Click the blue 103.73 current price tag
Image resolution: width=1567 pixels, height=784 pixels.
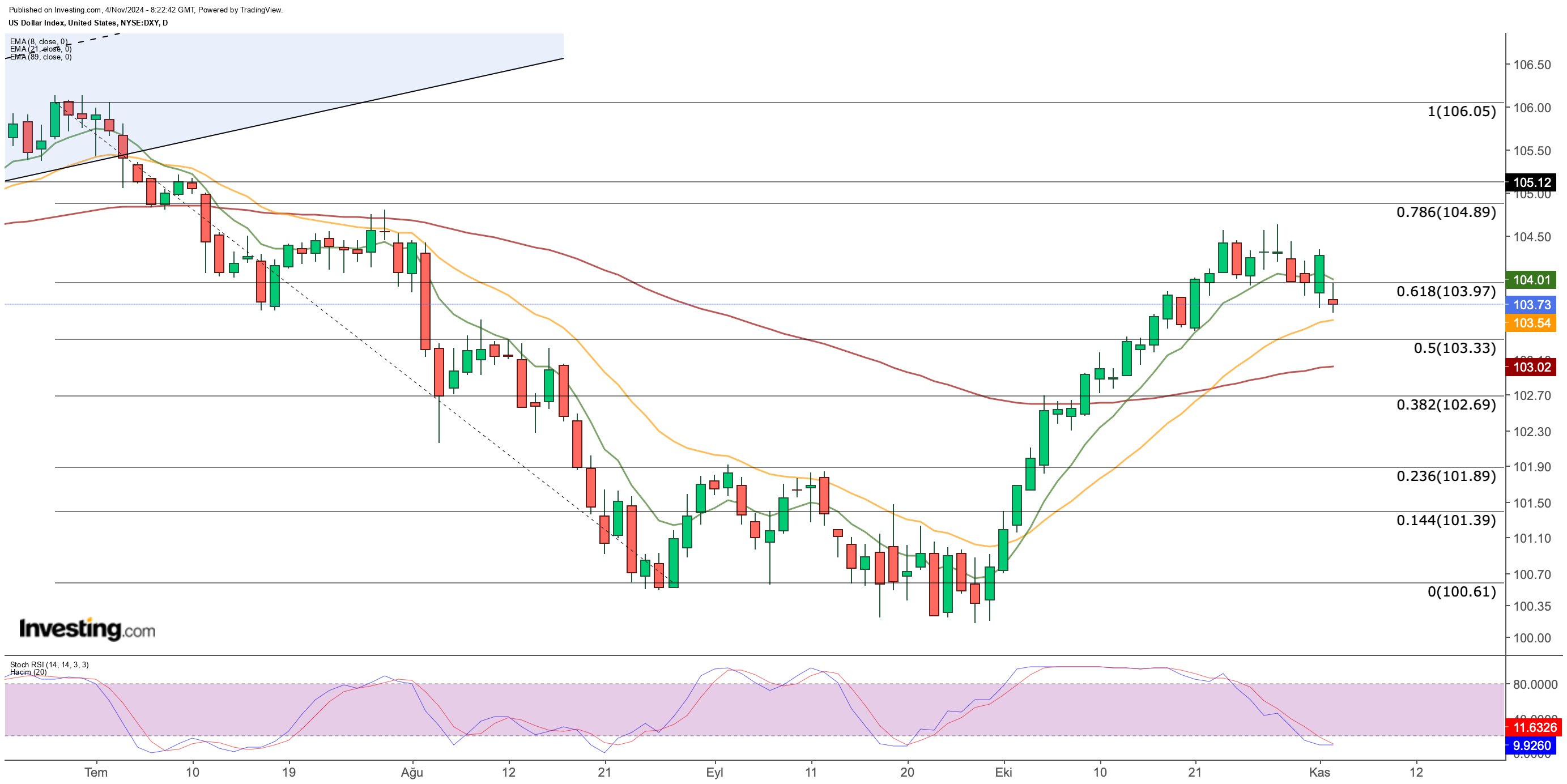click(1531, 305)
